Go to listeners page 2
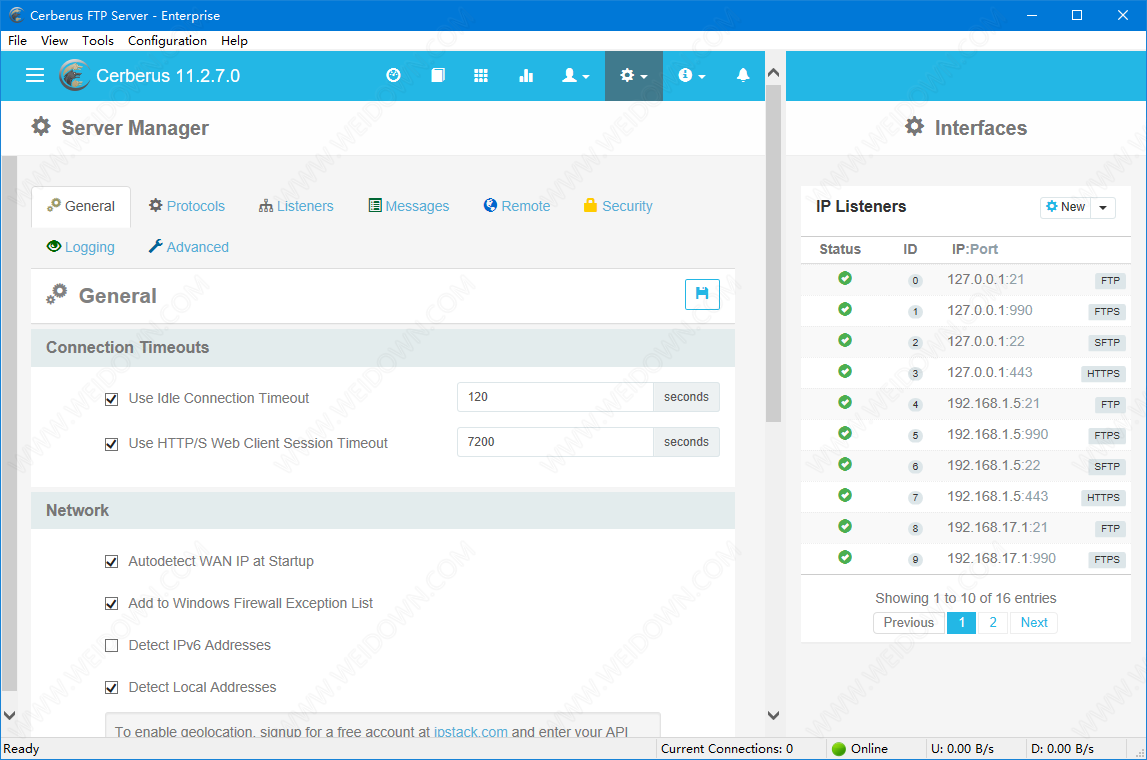This screenshot has height=760, width=1147. click(x=993, y=622)
